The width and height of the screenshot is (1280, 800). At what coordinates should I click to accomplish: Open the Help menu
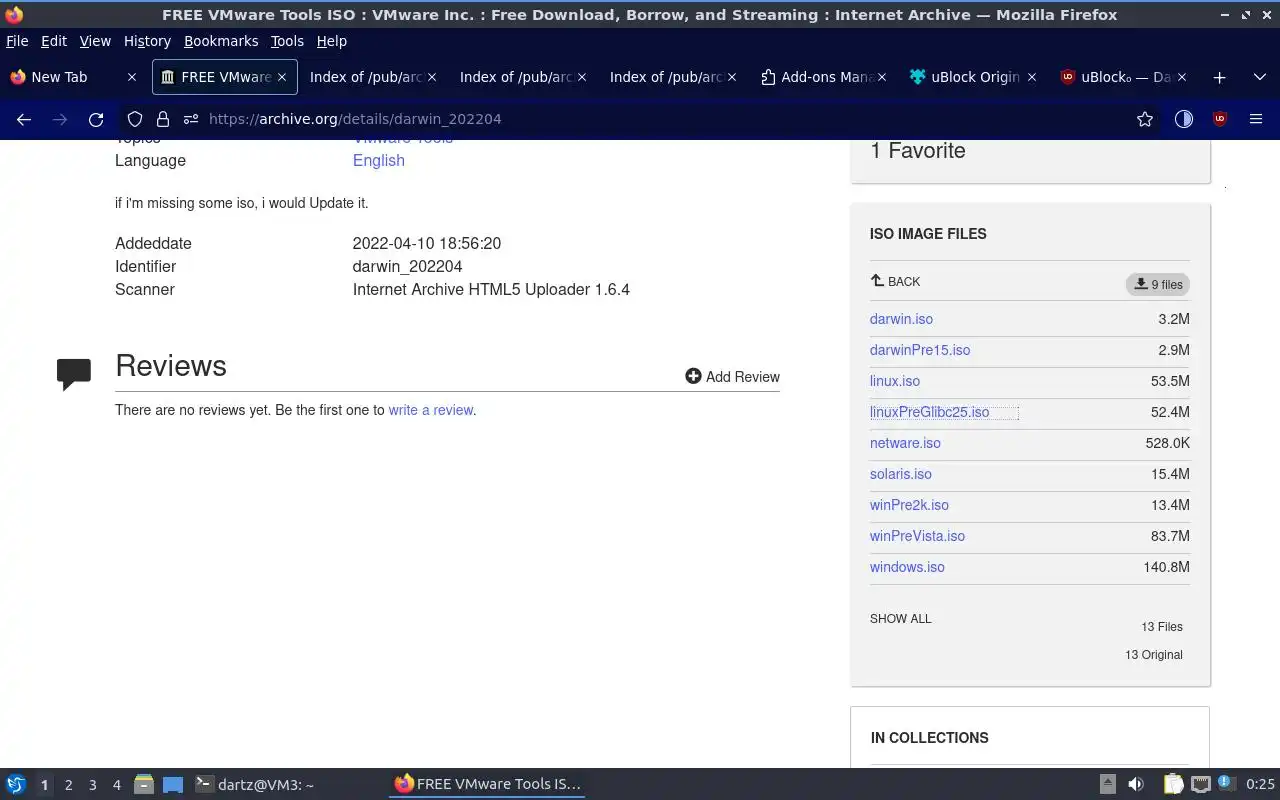331,41
